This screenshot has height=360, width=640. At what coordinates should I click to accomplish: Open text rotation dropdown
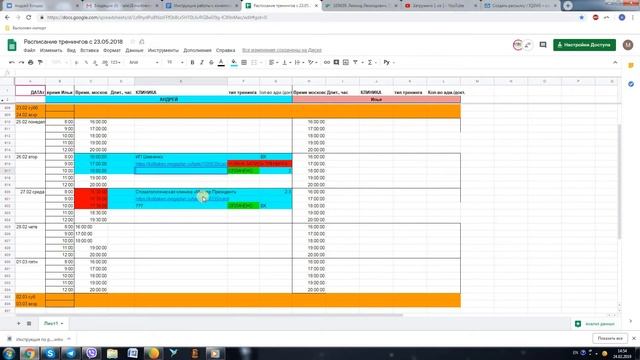tap(313, 62)
